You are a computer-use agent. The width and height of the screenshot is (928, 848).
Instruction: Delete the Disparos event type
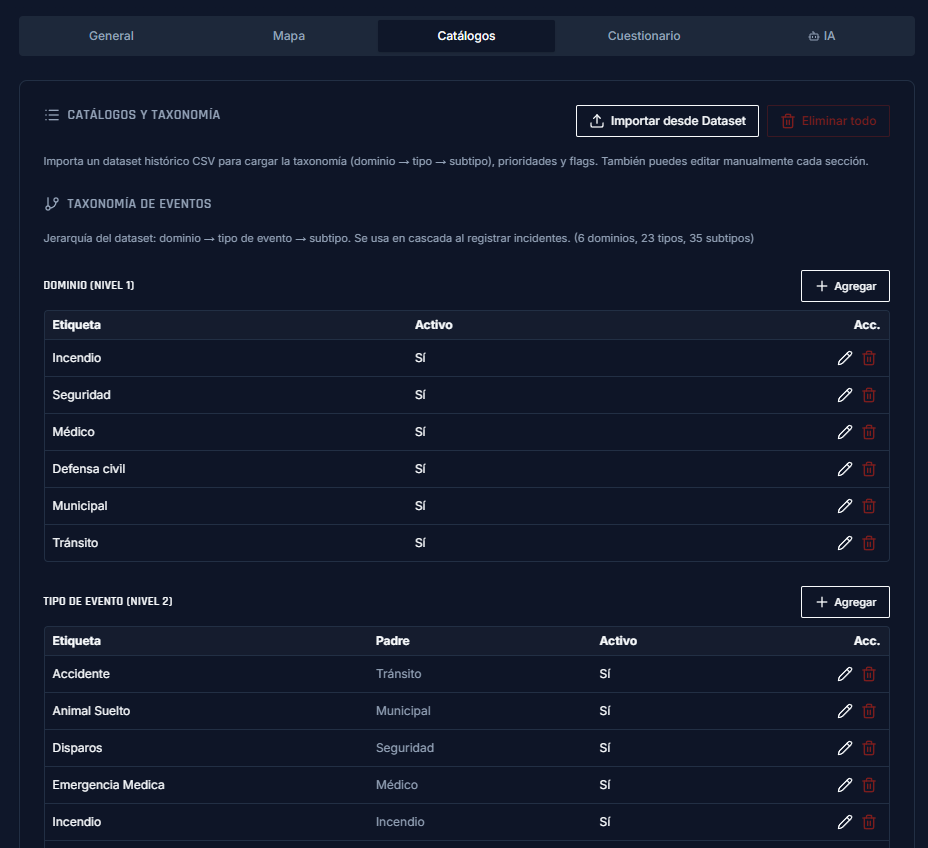[869, 748]
